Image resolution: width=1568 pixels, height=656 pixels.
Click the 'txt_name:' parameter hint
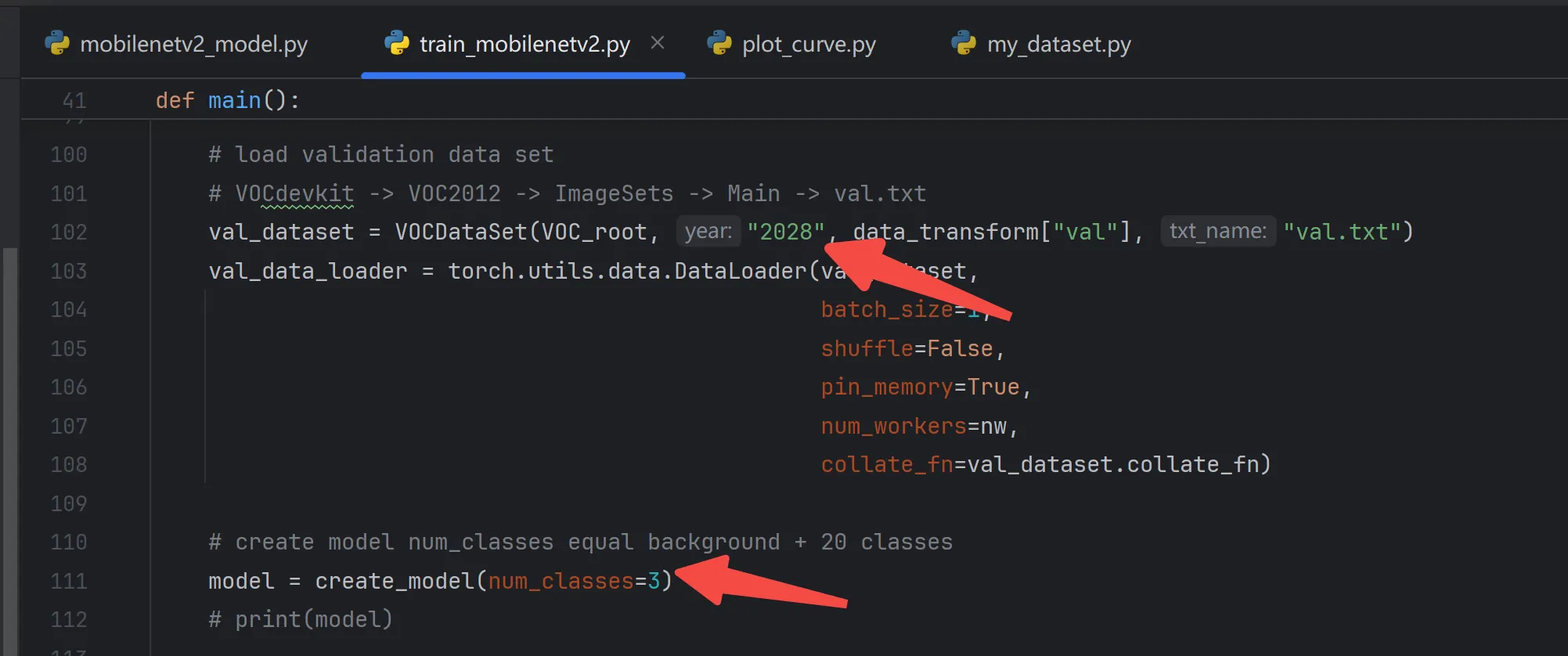pos(1218,231)
